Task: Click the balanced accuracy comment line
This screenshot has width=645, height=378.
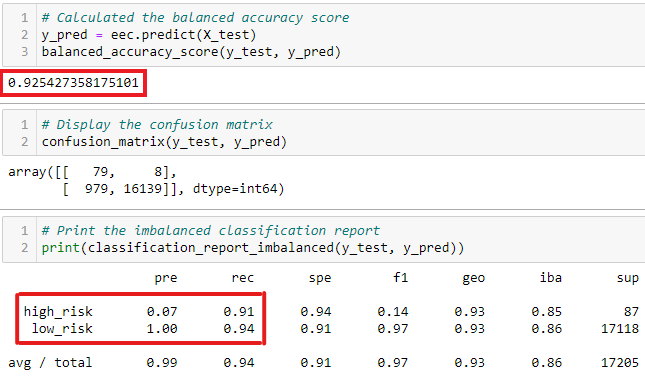Action: pos(195,18)
